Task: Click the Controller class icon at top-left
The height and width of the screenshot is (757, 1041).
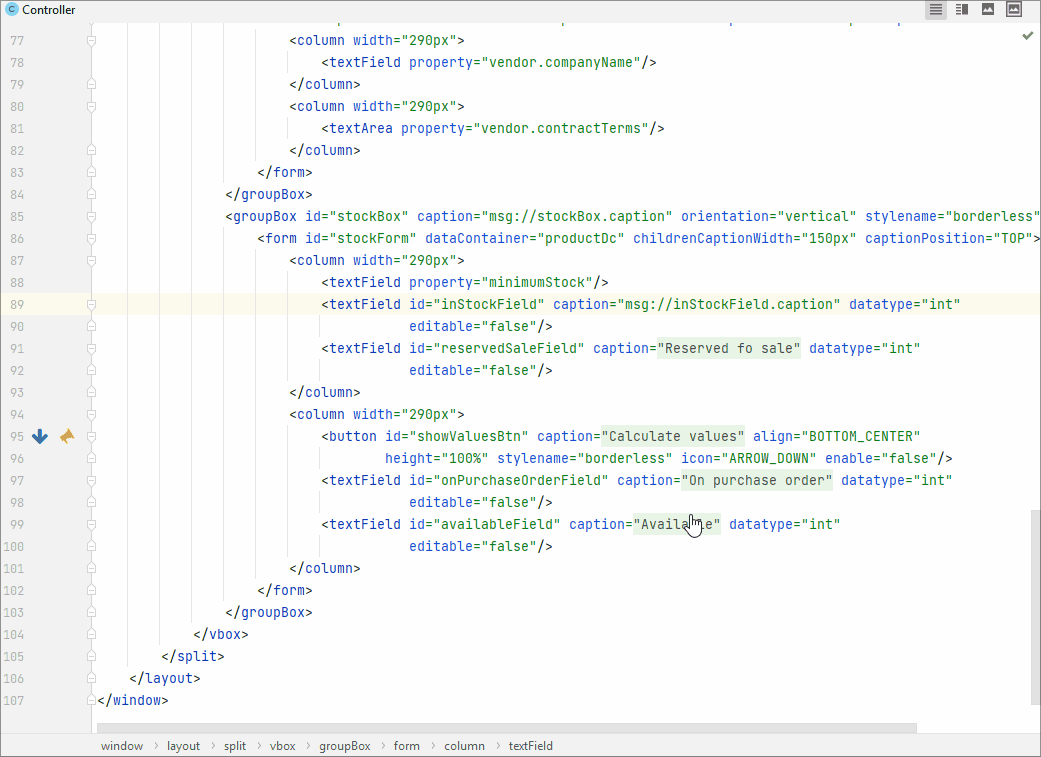Action: coord(12,10)
